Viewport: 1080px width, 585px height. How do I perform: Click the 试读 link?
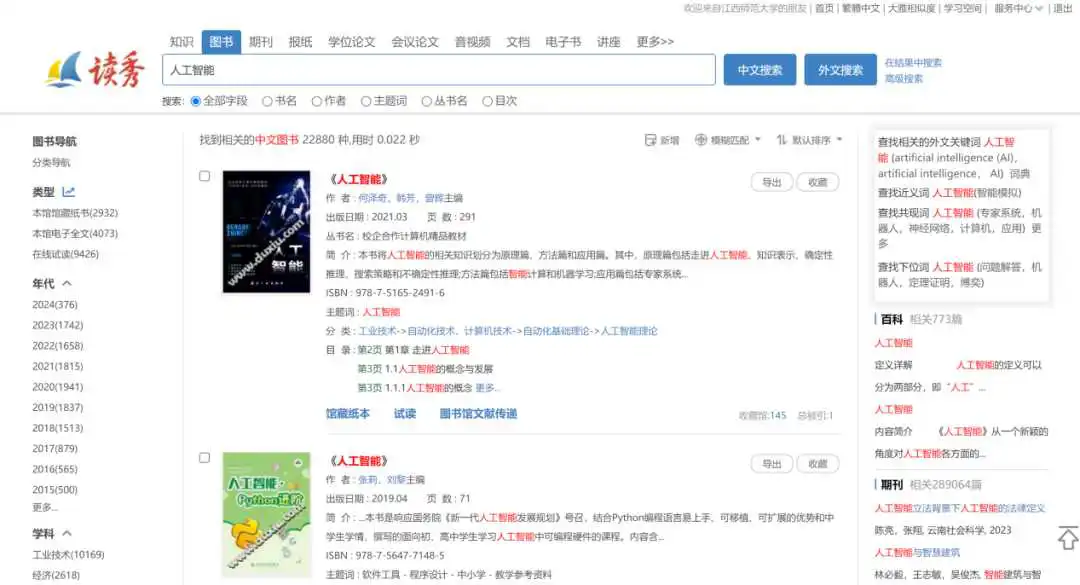(x=405, y=413)
